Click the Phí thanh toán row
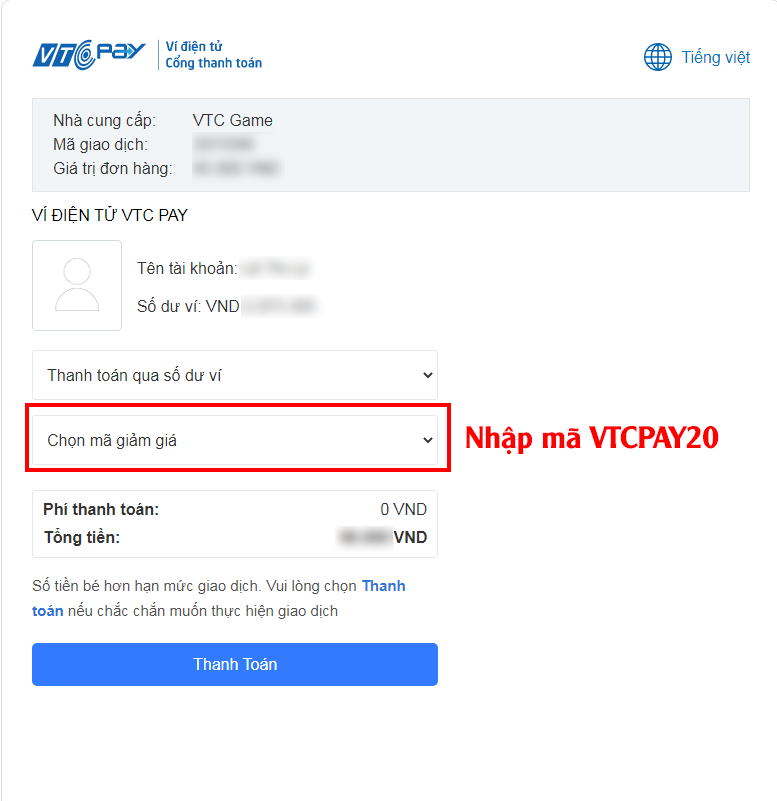 (235, 509)
